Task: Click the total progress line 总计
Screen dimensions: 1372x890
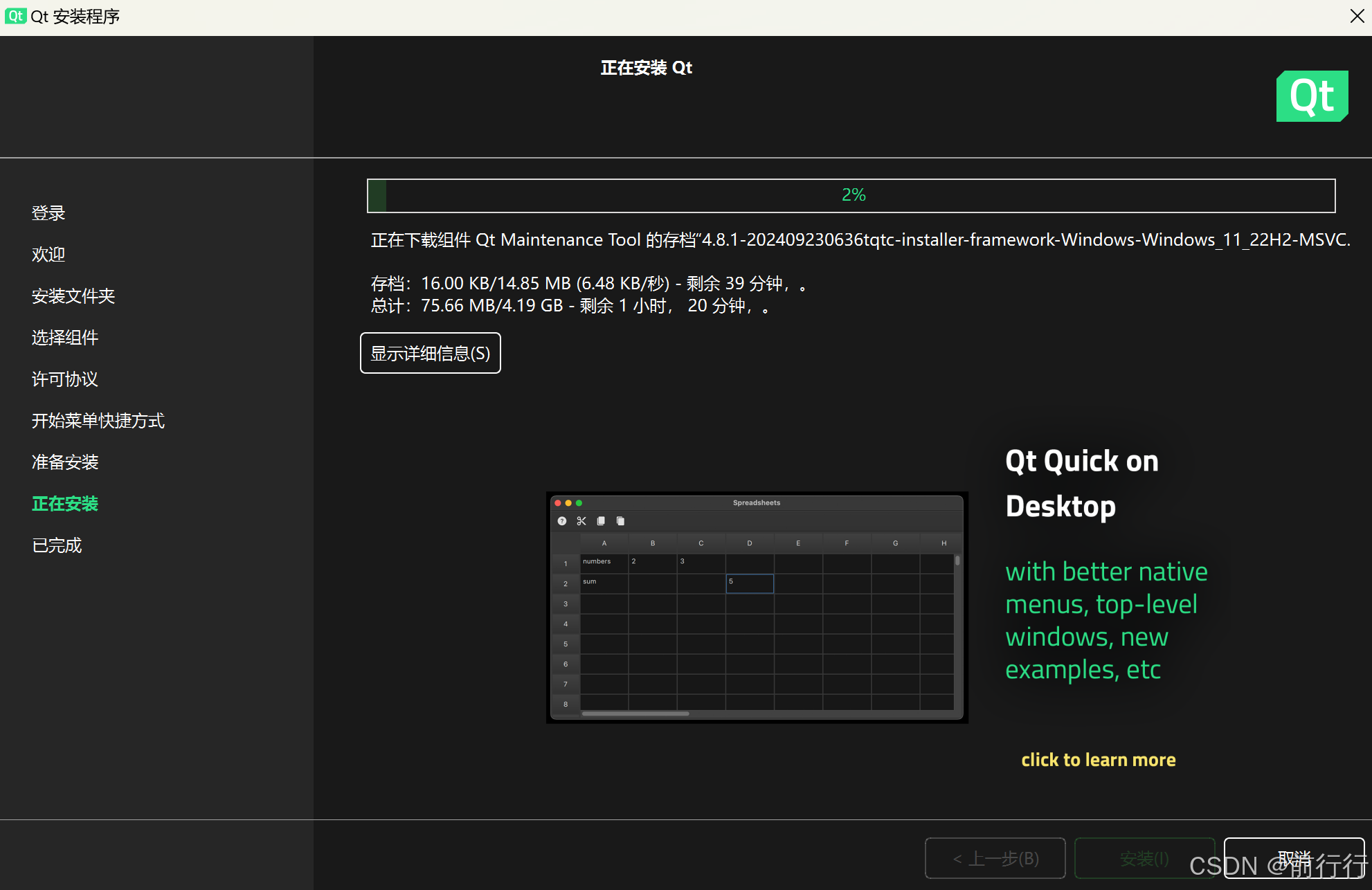Action: [x=570, y=306]
